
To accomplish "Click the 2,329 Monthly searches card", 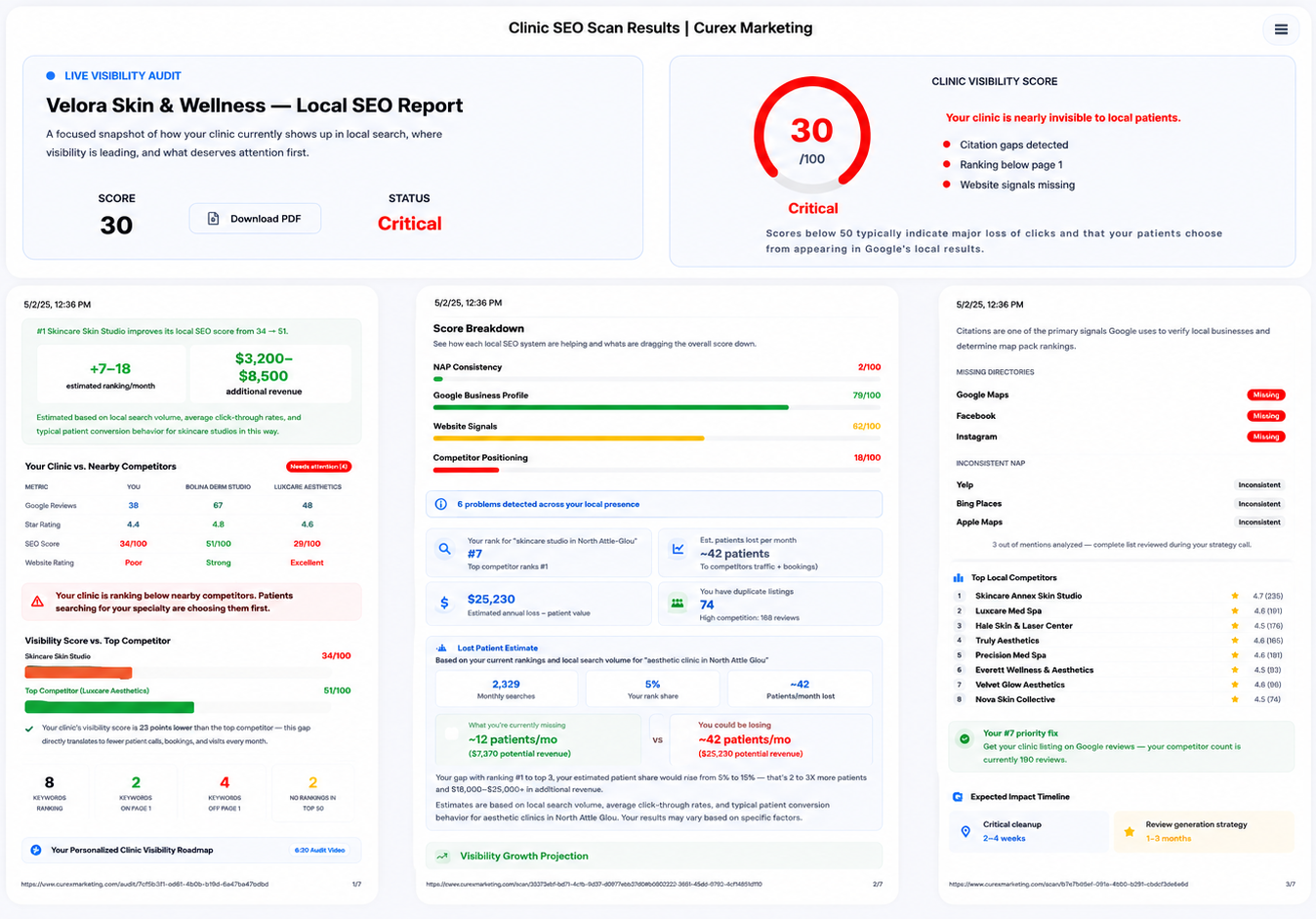I will tap(506, 689).
